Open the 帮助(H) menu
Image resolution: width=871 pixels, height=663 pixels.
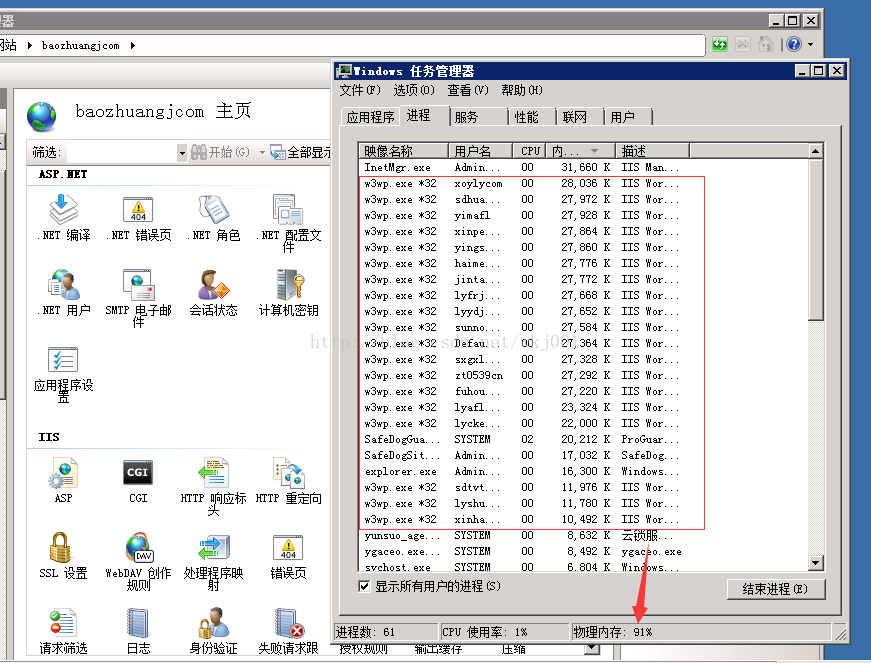tap(522, 90)
